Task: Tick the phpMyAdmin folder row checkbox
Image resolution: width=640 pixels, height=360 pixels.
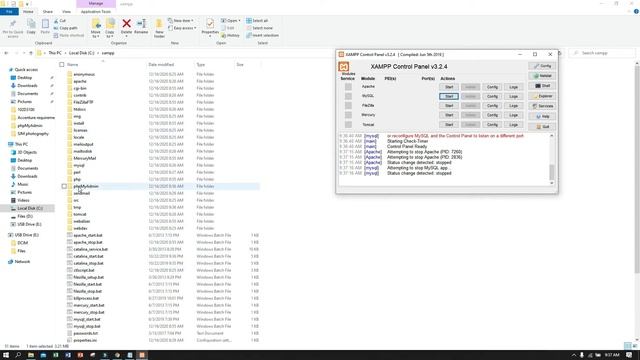Action: click(x=64, y=186)
